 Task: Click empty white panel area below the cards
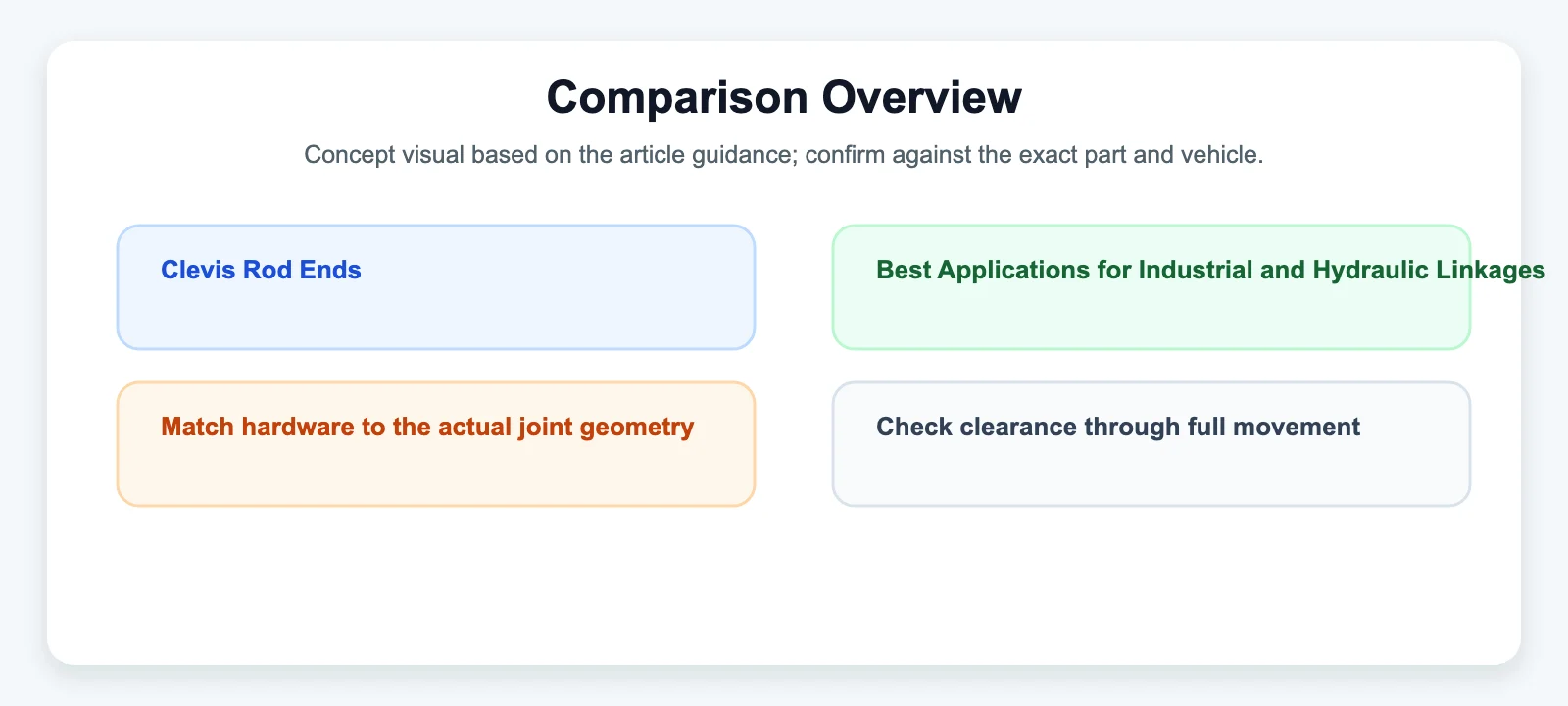coord(784,583)
